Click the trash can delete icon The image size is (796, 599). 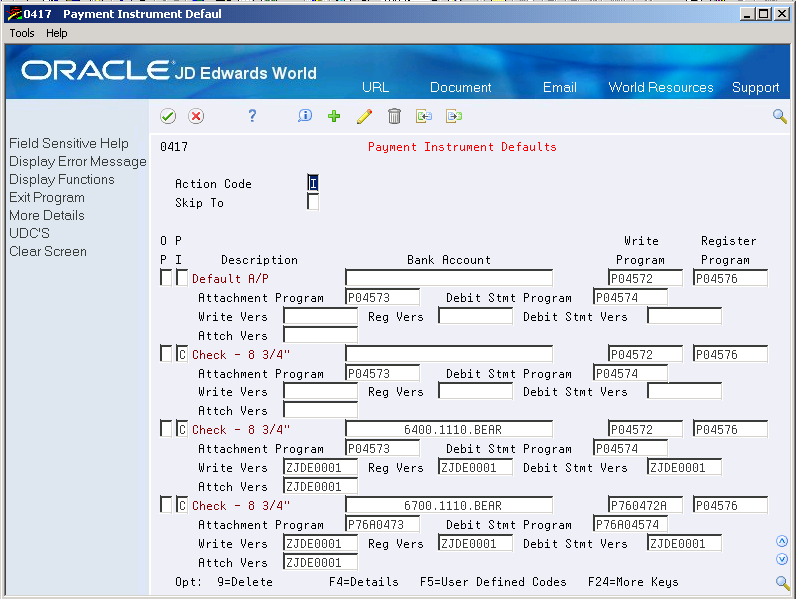(394, 116)
